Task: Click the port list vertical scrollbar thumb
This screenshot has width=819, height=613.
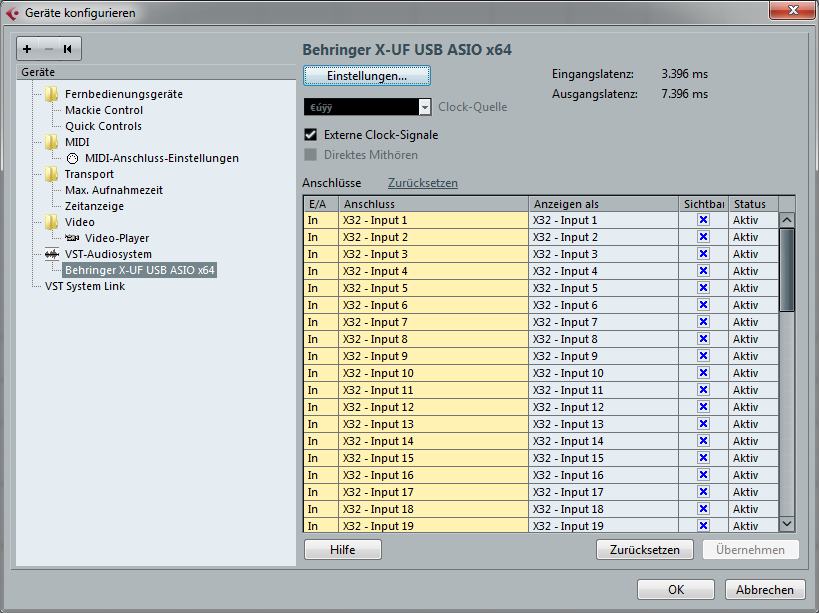Action: click(787, 270)
